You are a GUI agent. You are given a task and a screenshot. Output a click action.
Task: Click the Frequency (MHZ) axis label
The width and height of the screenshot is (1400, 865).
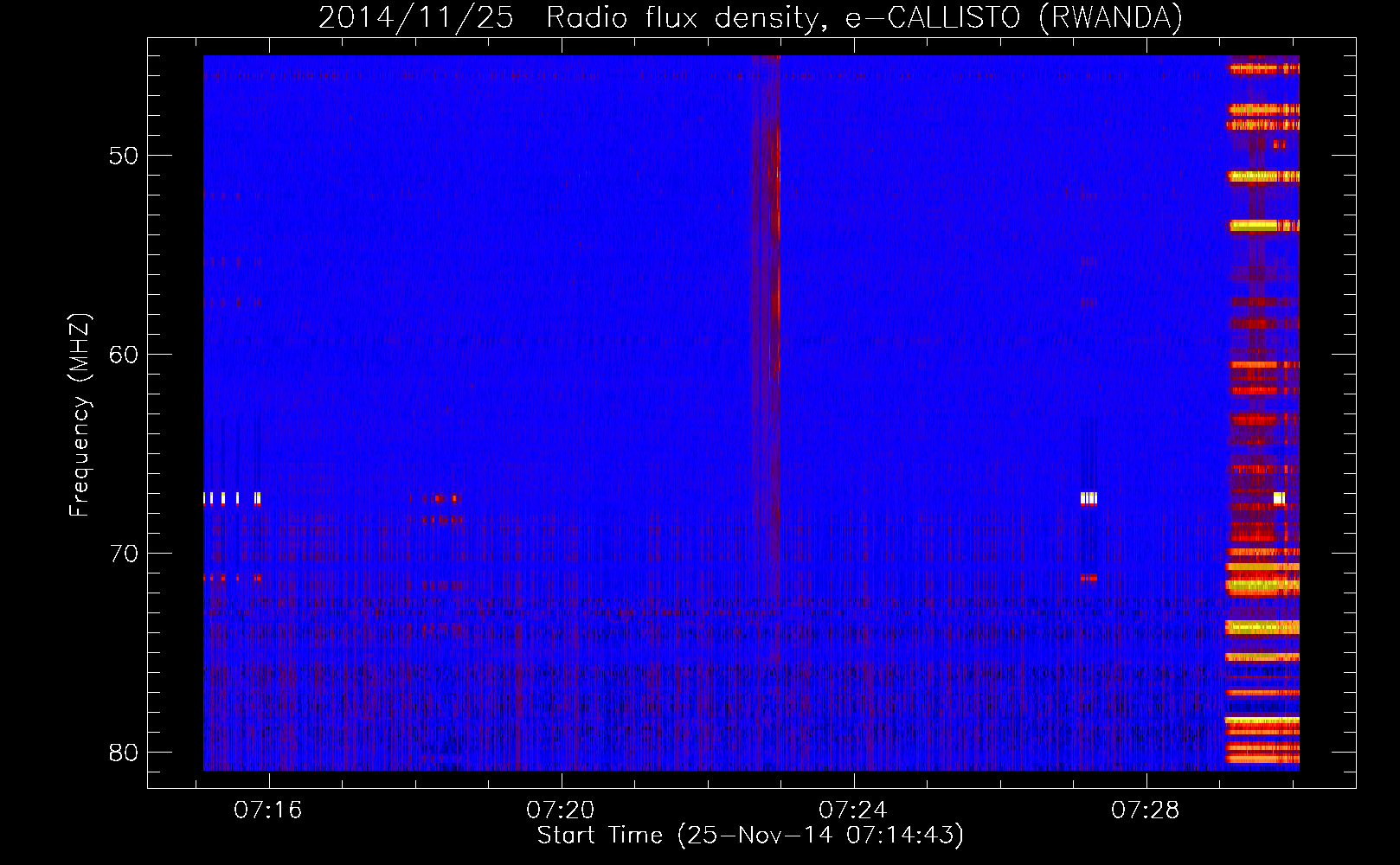tap(79, 415)
